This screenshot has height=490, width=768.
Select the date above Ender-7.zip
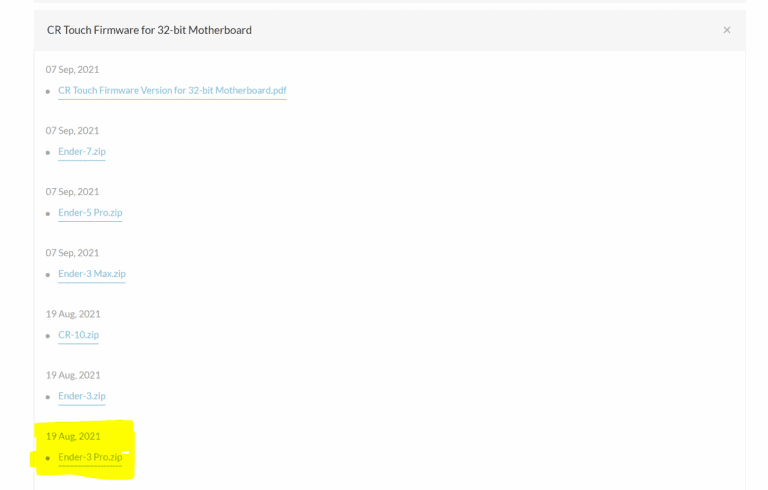coord(72,131)
